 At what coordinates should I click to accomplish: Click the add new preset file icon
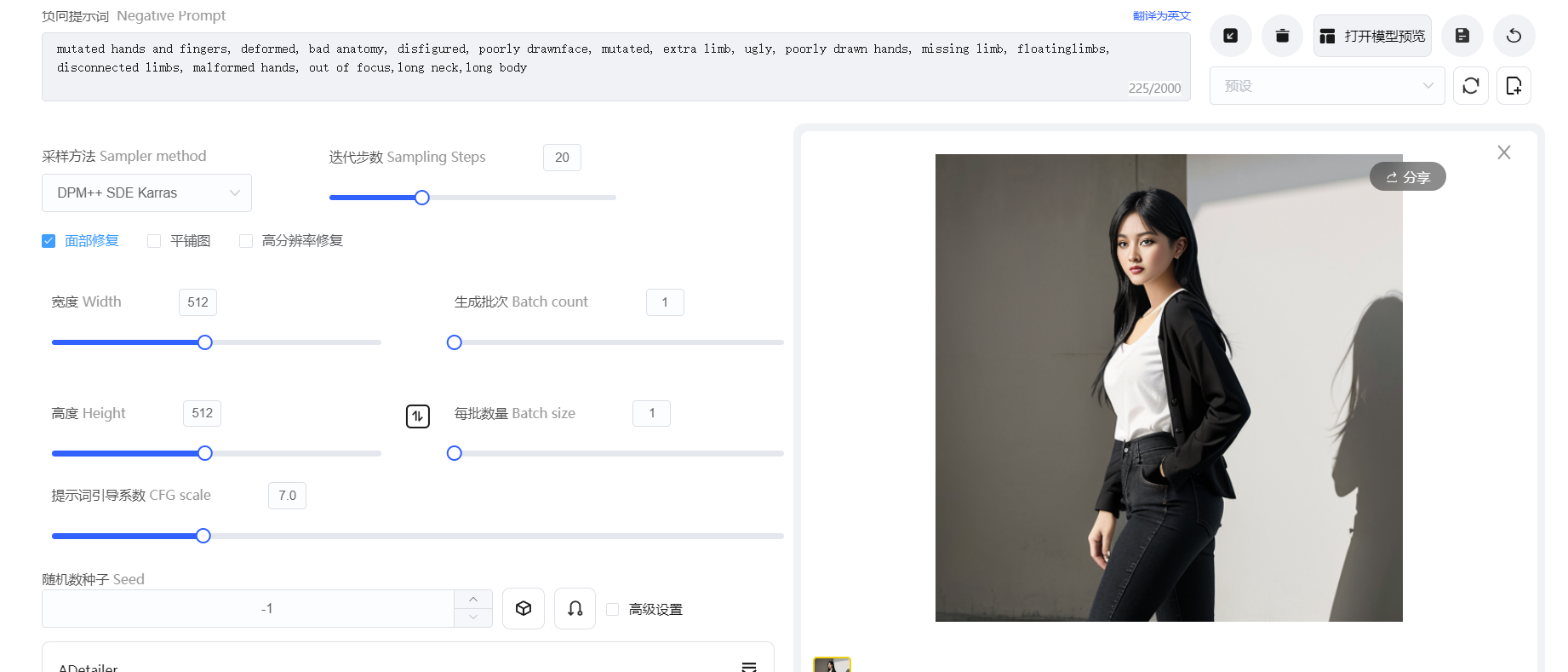(x=1514, y=85)
